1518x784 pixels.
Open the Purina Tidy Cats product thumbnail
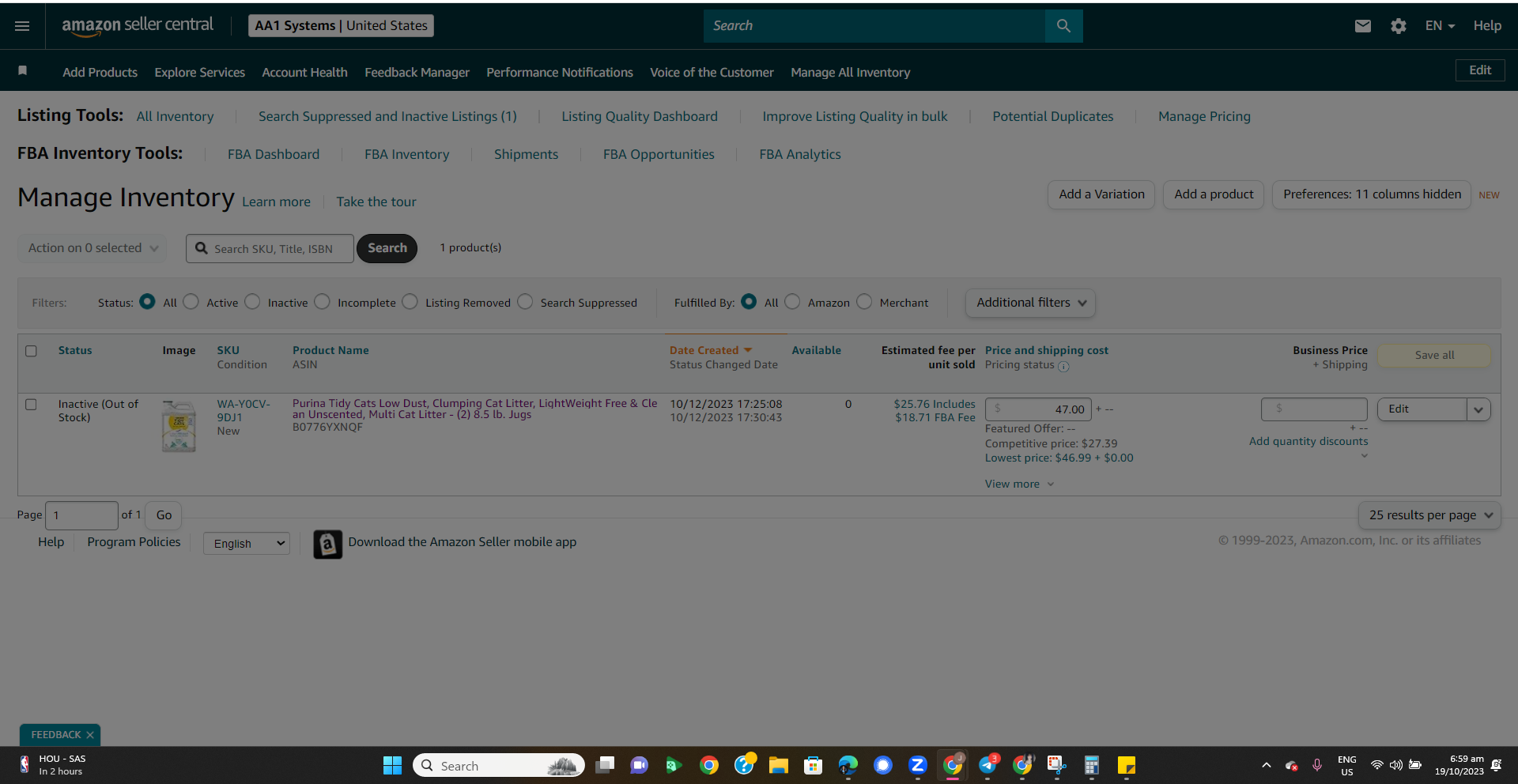pyautogui.click(x=179, y=426)
